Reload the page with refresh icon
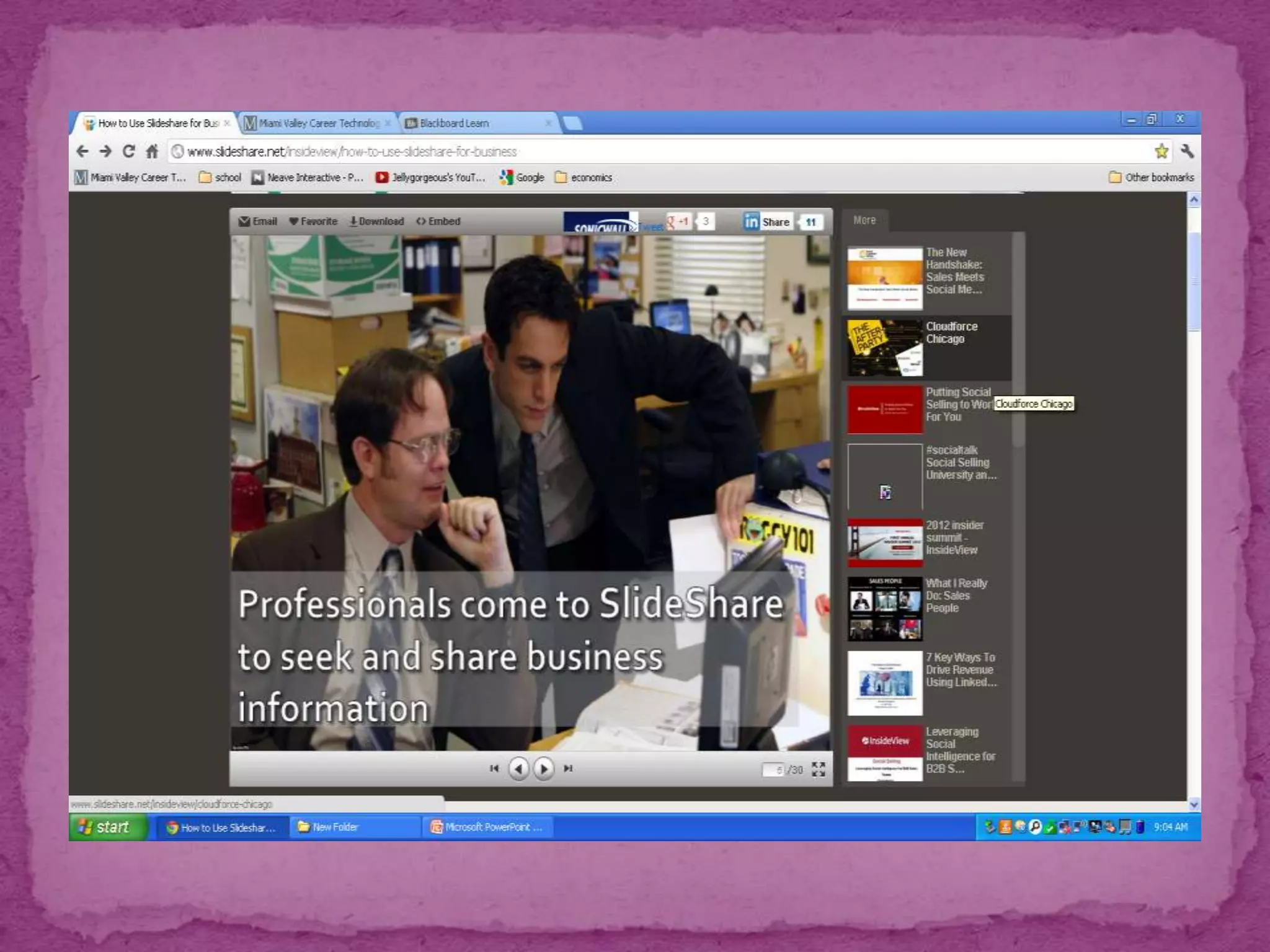The height and width of the screenshot is (952, 1270). click(128, 151)
